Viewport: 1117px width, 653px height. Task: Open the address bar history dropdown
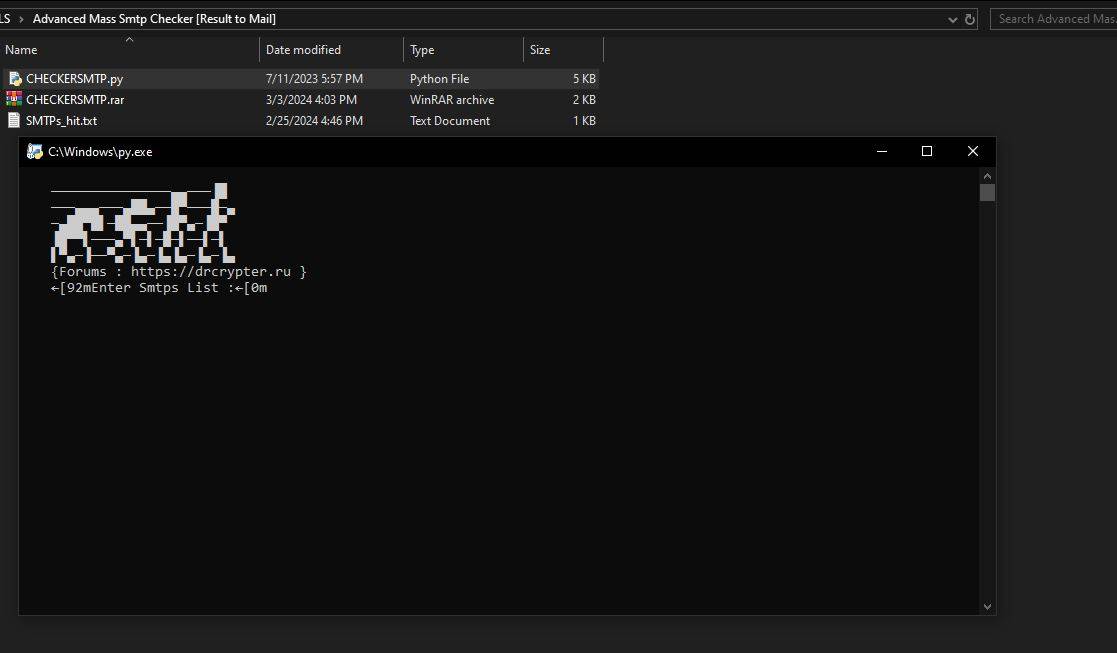952,20
